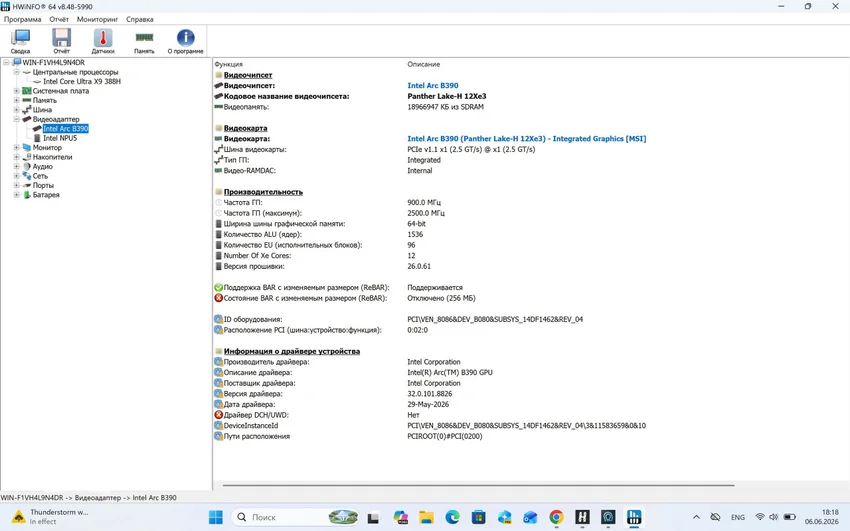
Task: Show hidden tray icons chevron
Action: coord(697,517)
